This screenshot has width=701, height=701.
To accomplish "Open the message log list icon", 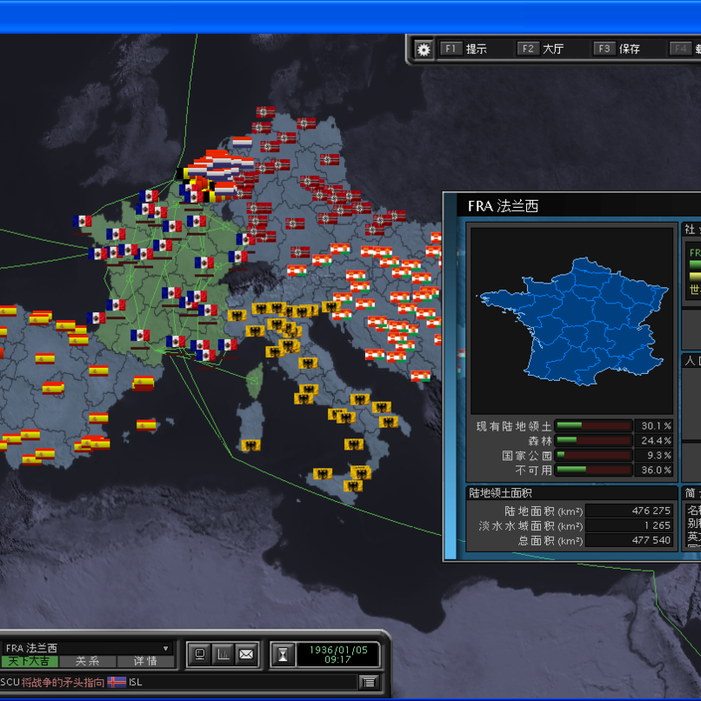I will point(369,682).
